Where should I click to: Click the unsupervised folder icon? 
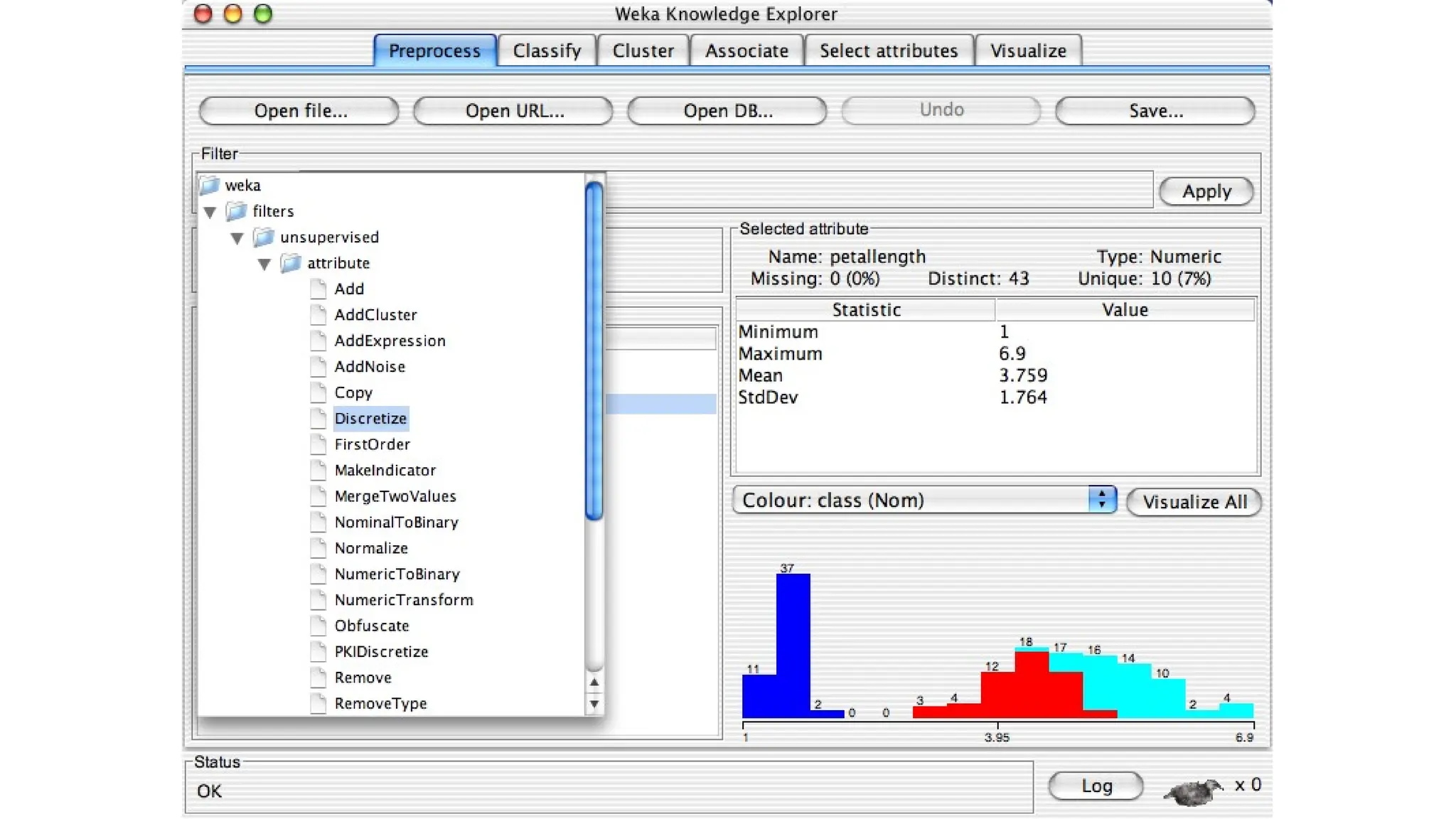tap(263, 237)
